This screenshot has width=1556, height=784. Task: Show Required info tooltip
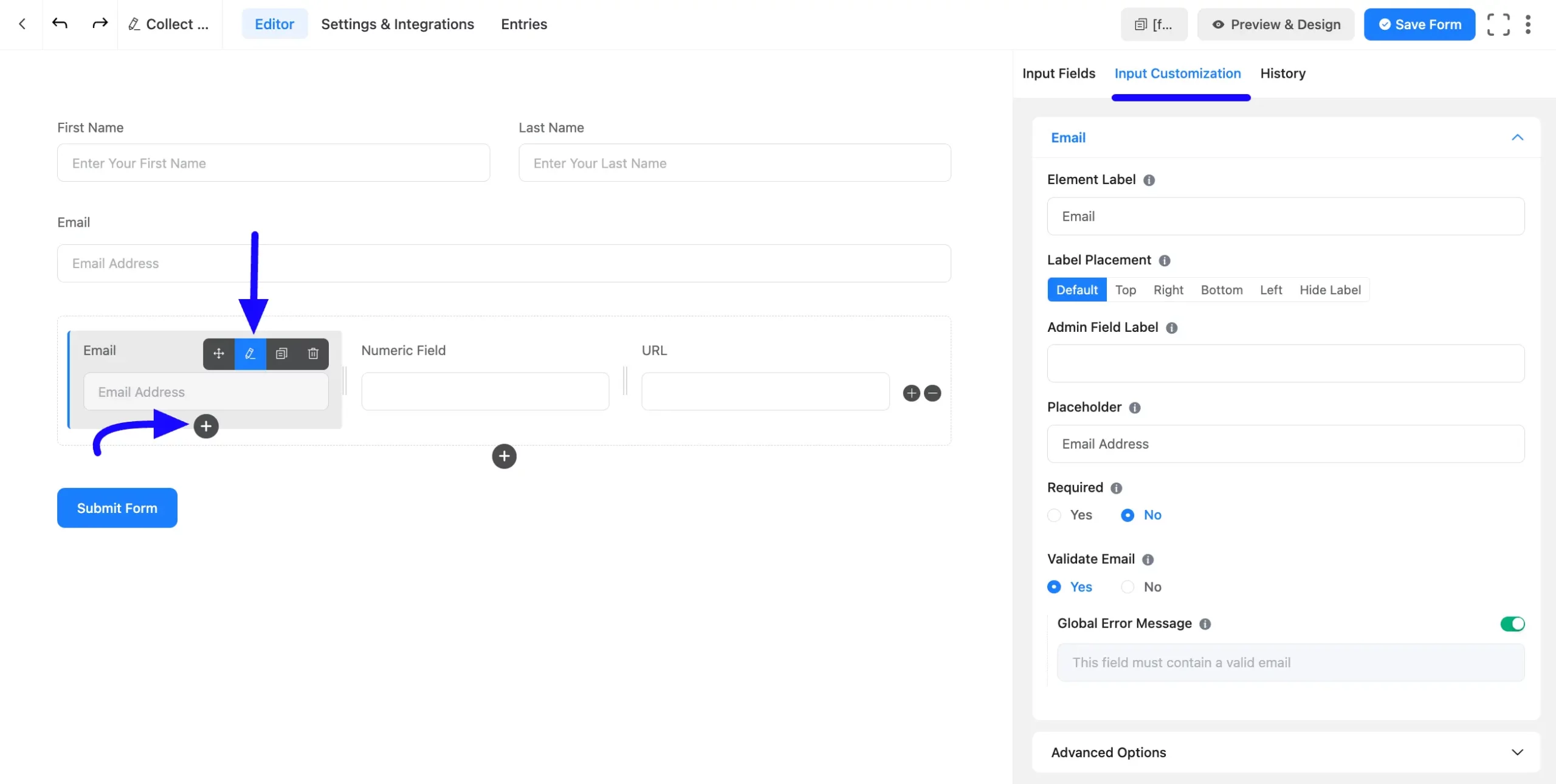(x=1117, y=488)
